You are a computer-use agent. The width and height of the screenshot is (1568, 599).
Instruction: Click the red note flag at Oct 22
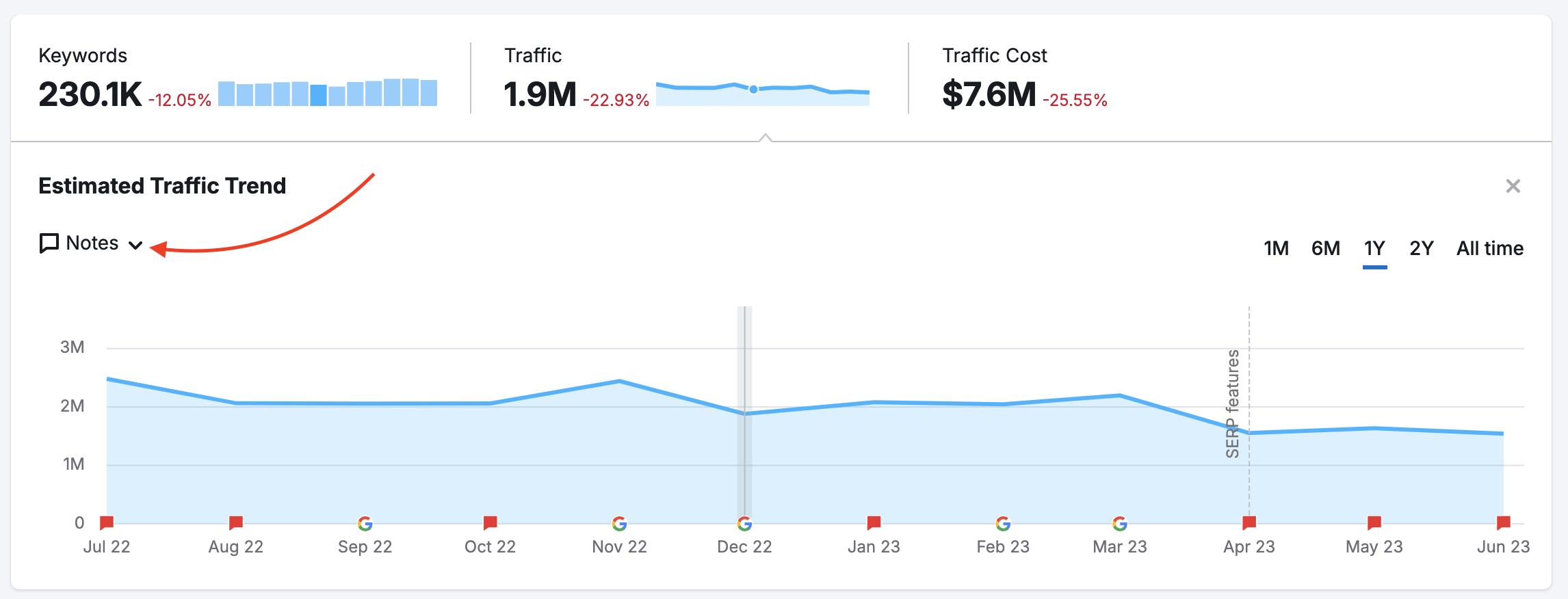pyautogui.click(x=490, y=523)
